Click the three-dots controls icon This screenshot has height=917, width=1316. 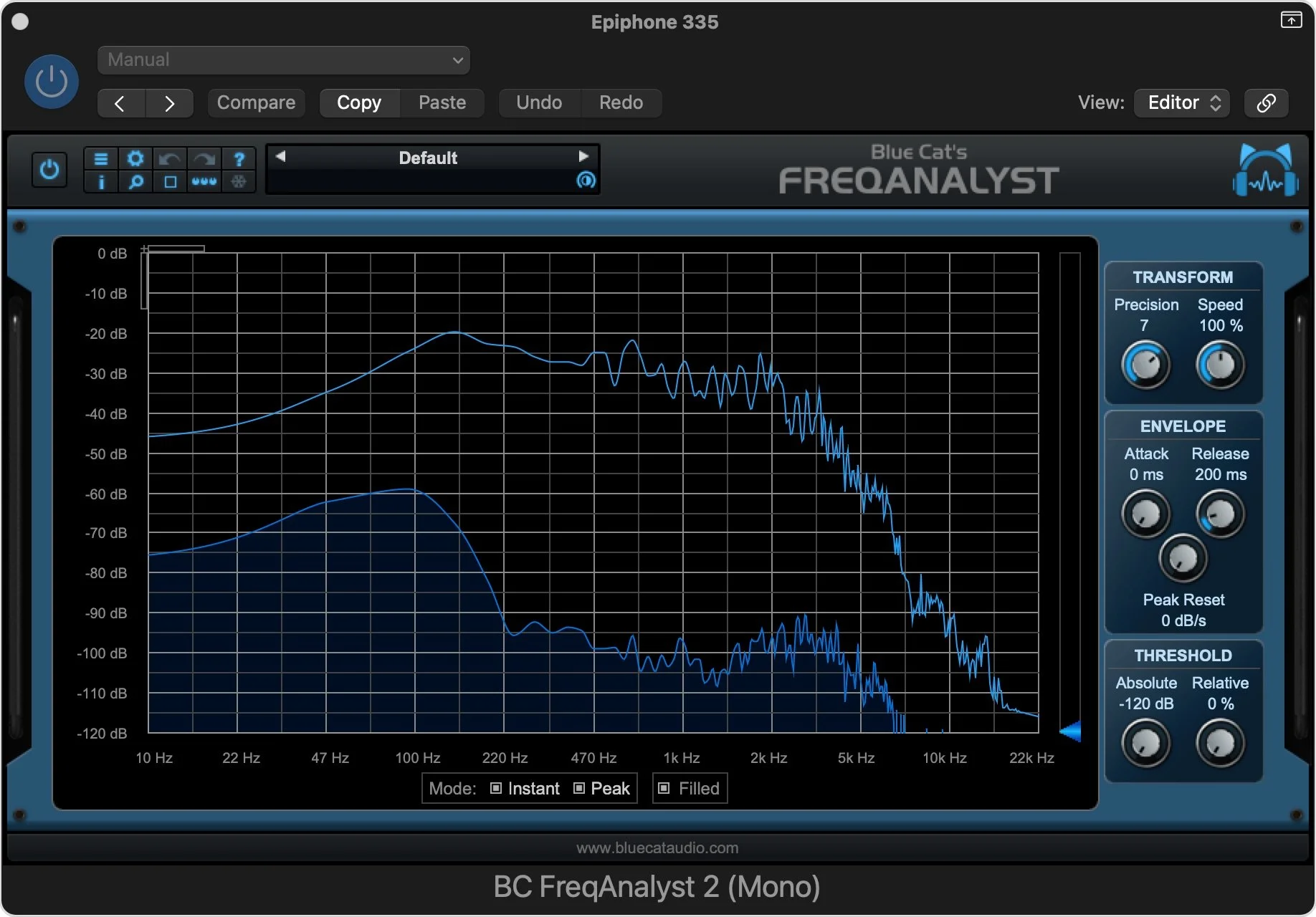[x=204, y=182]
